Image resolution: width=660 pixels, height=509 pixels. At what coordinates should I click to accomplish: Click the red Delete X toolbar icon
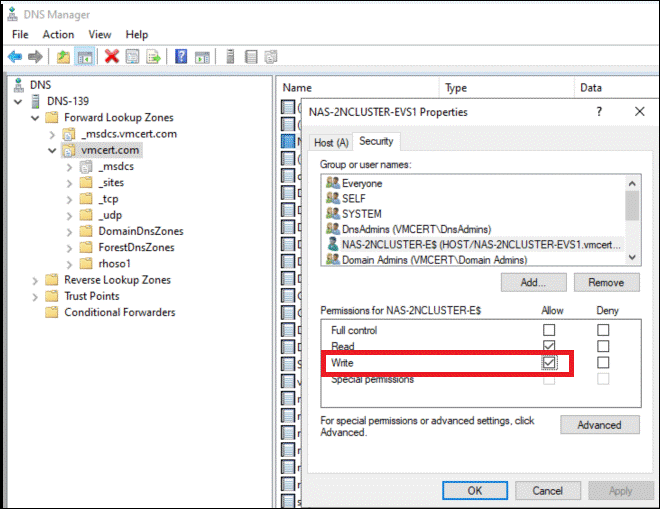(x=112, y=56)
